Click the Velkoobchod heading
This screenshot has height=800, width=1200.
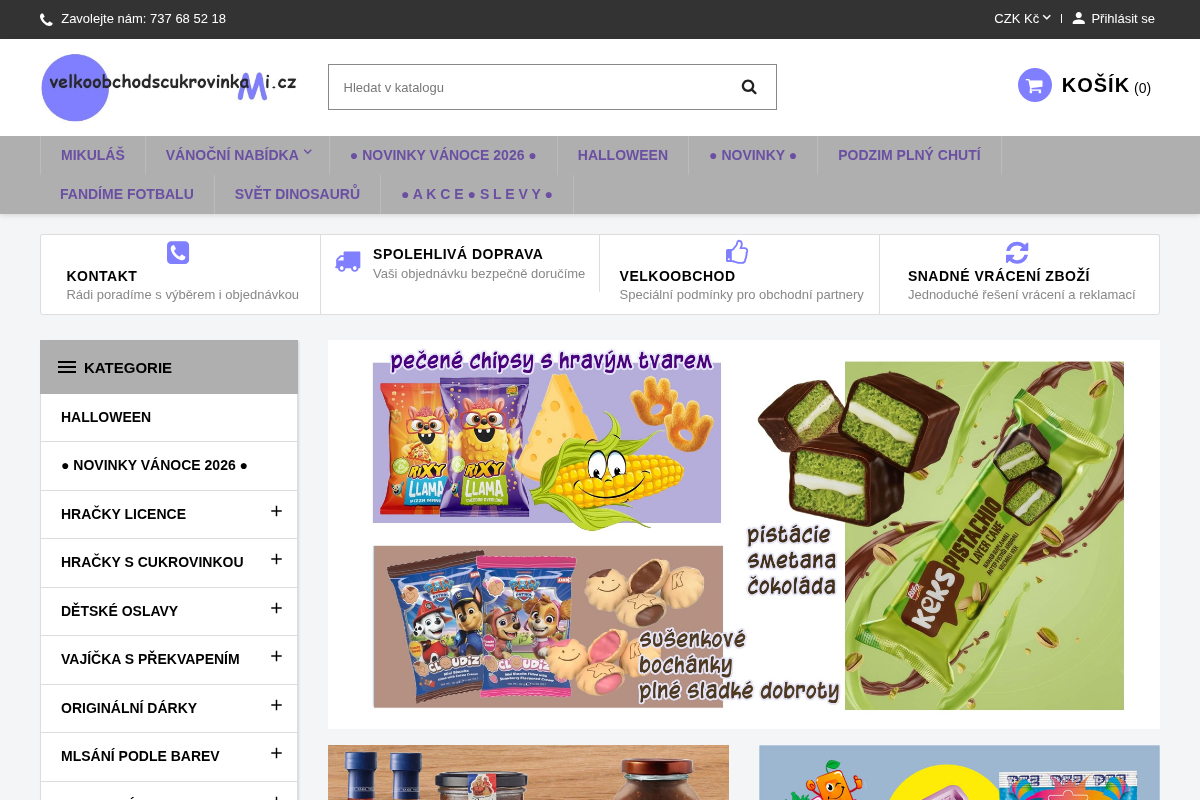pos(677,276)
